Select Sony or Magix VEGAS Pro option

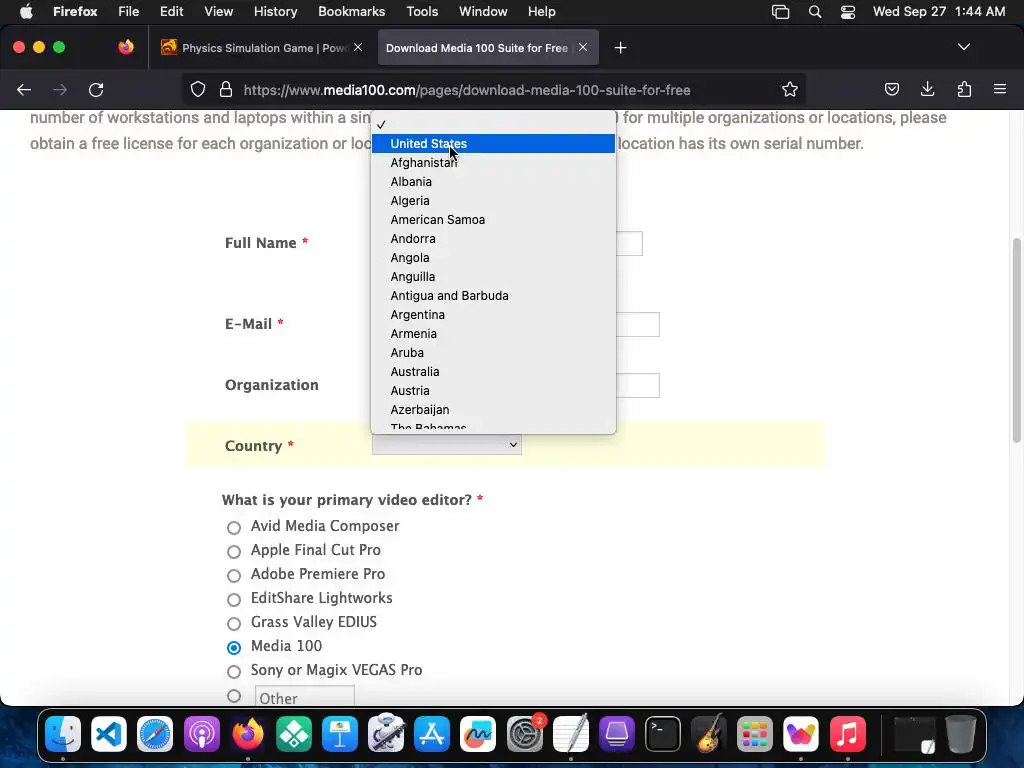[x=234, y=671]
